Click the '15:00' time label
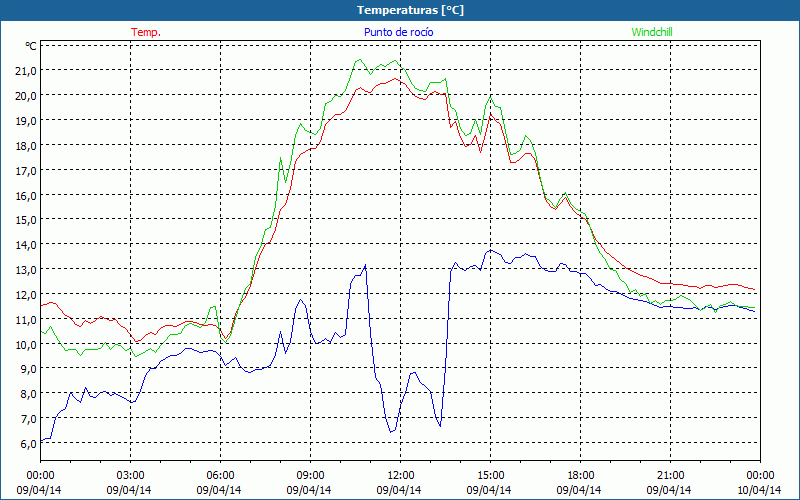 pos(490,476)
